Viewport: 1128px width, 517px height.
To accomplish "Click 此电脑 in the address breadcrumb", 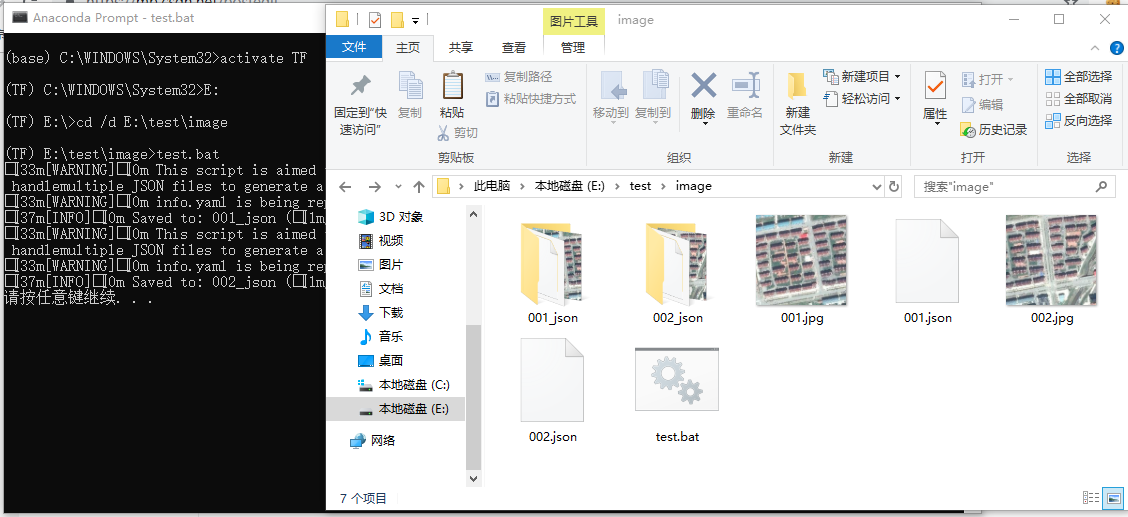I will tap(491, 186).
